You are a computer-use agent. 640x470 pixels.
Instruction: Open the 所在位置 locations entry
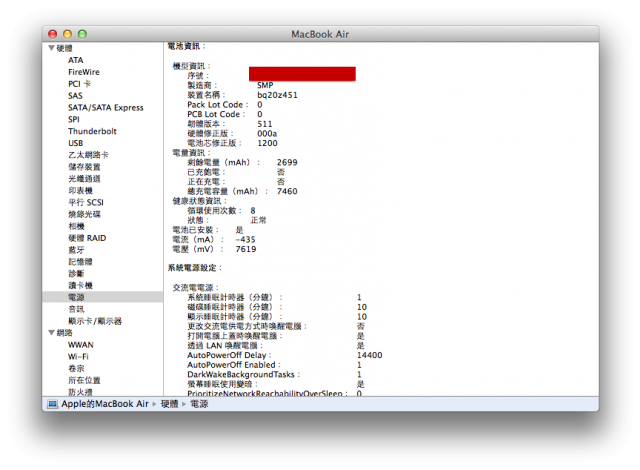(84, 381)
